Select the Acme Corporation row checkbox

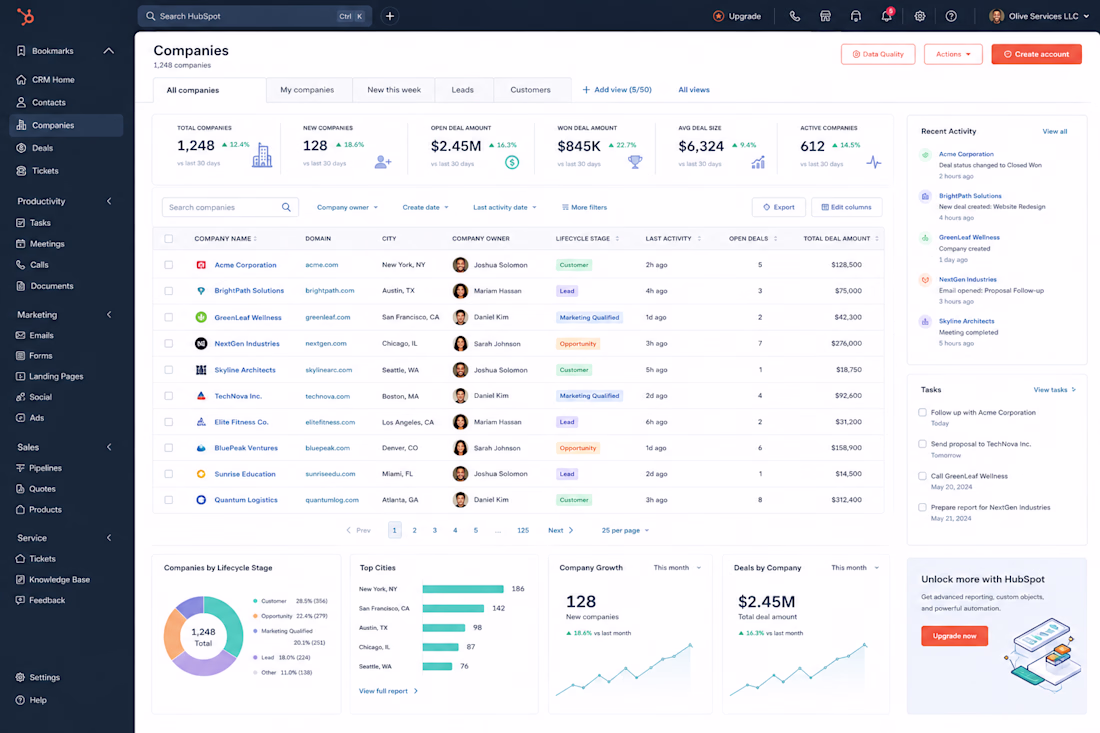coord(168,265)
